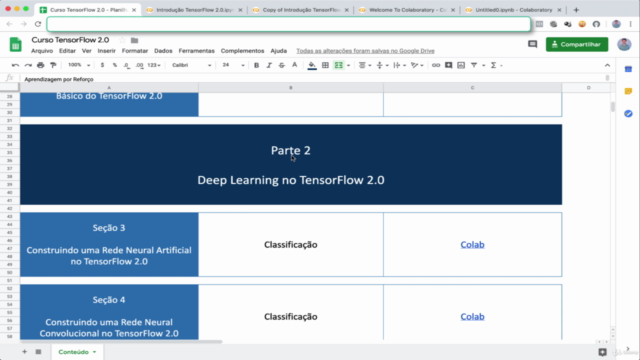Format cell as currency
The height and width of the screenshot is (360, 640).
click(x=102, y=65)
